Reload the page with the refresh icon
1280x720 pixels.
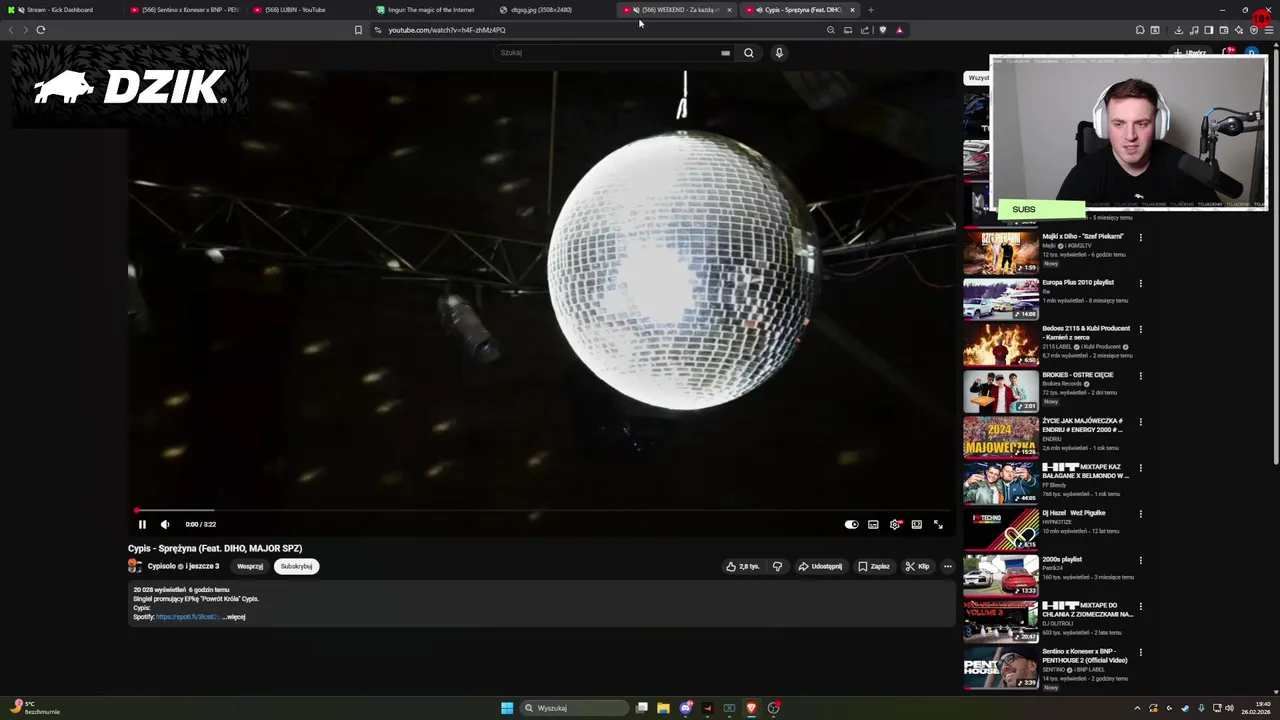point(41,30)
